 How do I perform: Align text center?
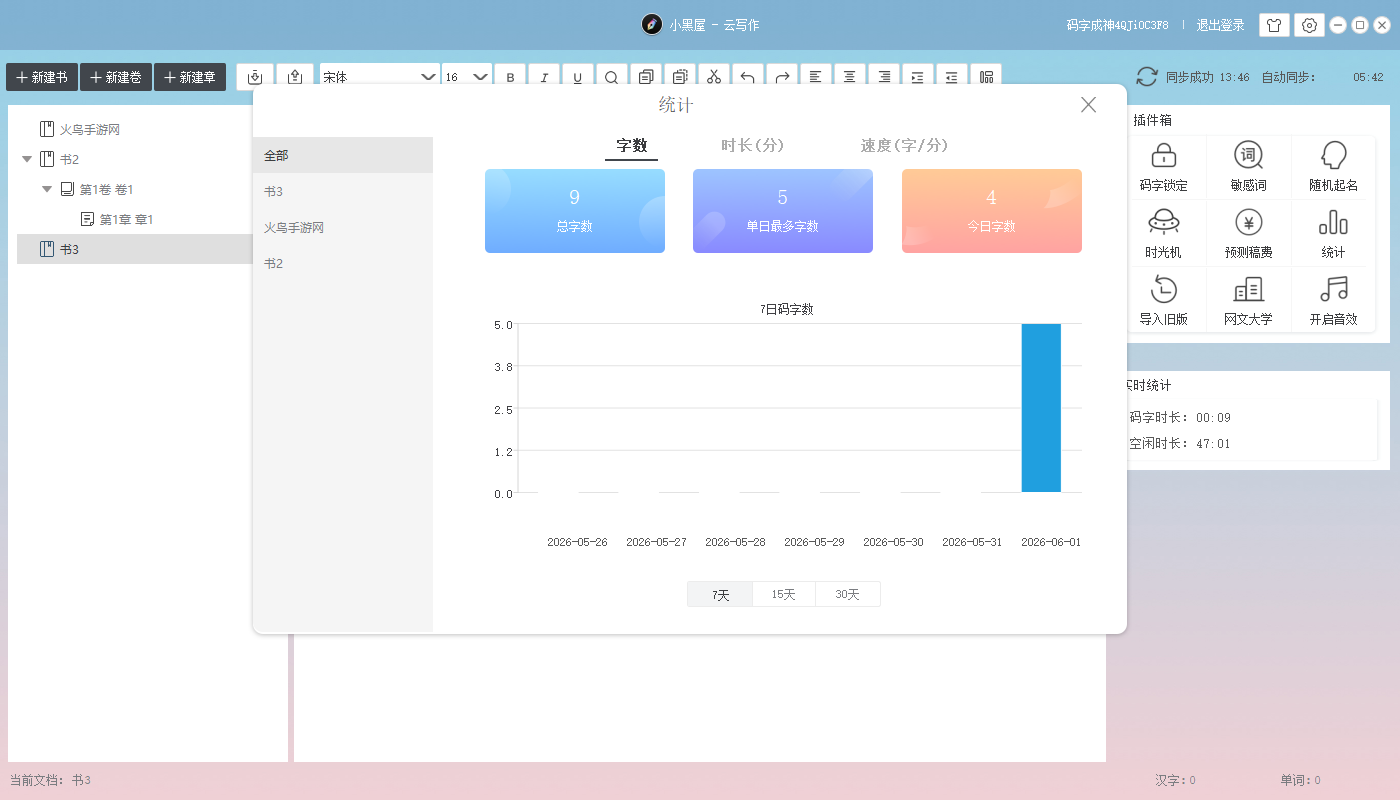[850, 77]
